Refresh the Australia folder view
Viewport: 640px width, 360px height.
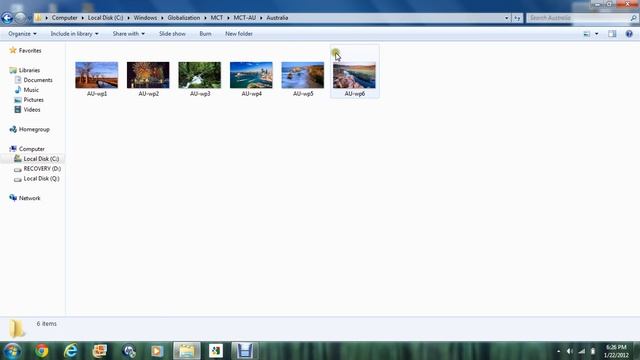coord(517,18)
